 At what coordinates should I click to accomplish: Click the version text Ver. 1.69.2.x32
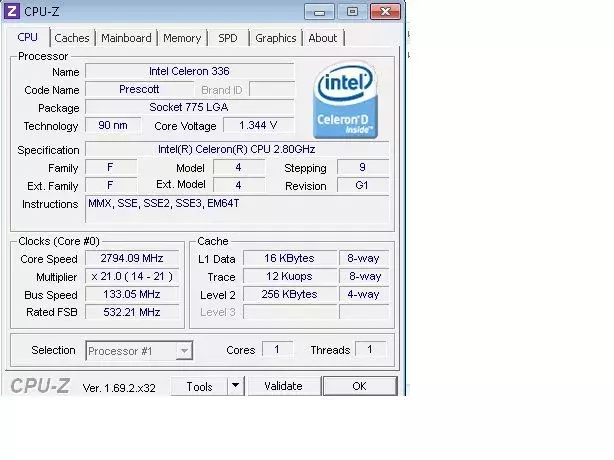[119, 388]
